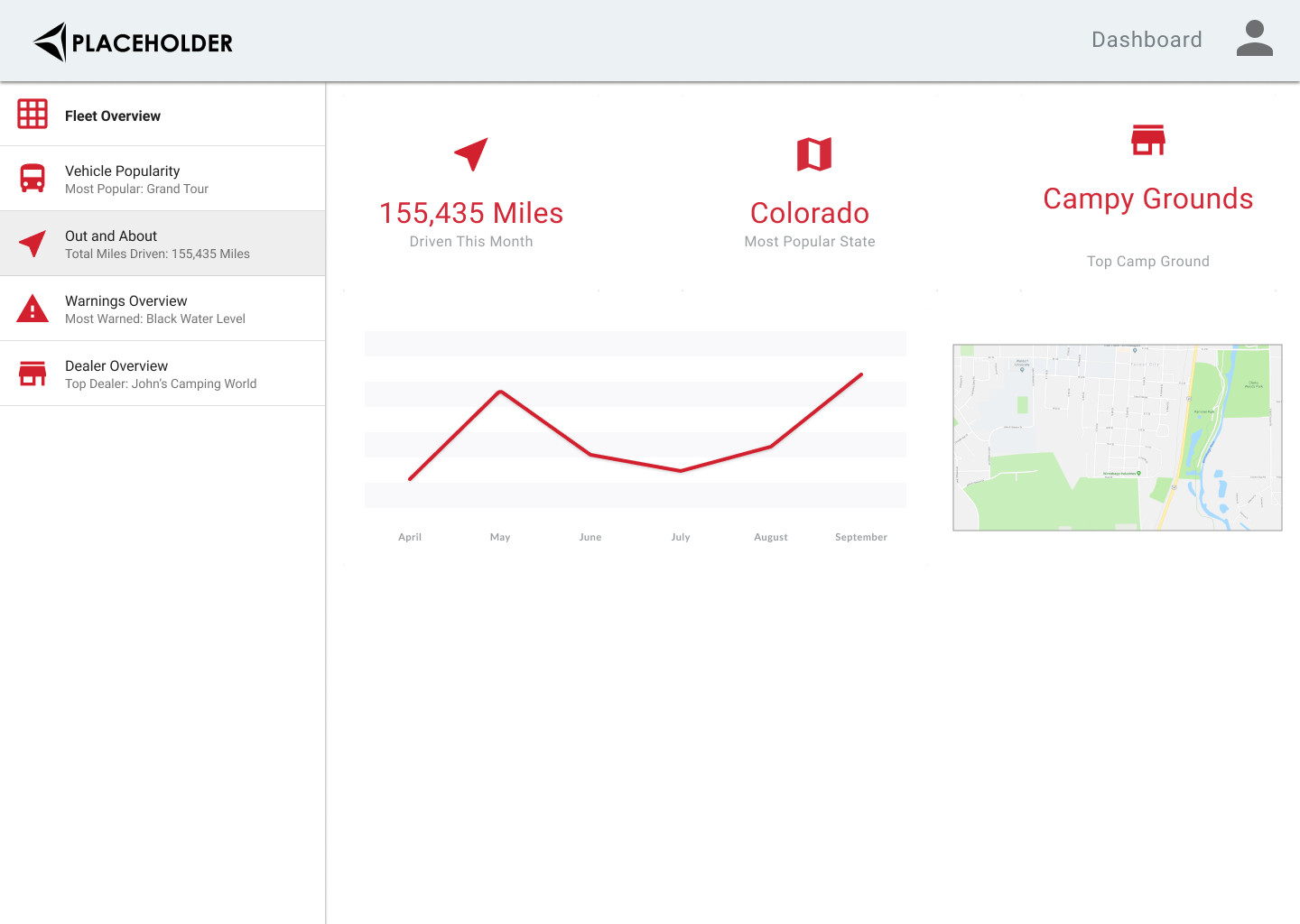Open the Vehicle Popularity menu item

pos(162,179)
